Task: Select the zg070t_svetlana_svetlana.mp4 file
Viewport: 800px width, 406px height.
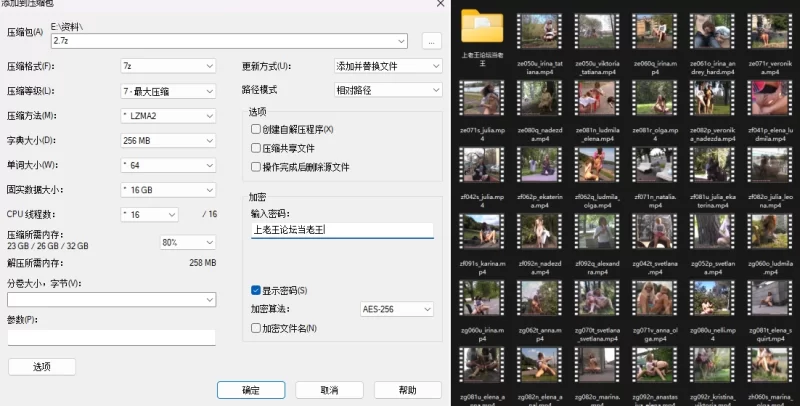Action: (597, 298)
